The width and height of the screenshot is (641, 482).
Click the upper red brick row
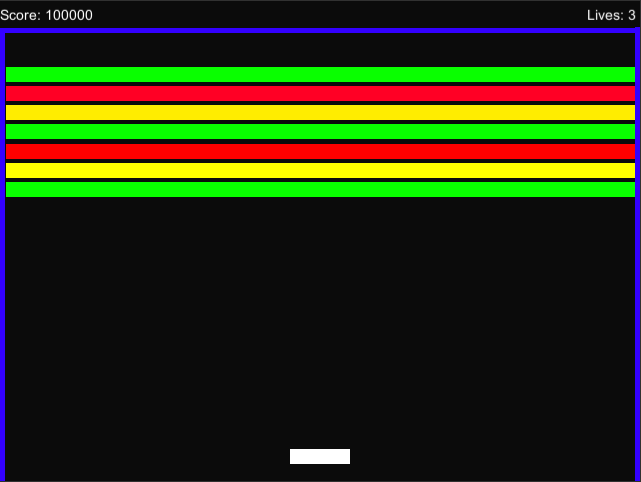[320, 94]
